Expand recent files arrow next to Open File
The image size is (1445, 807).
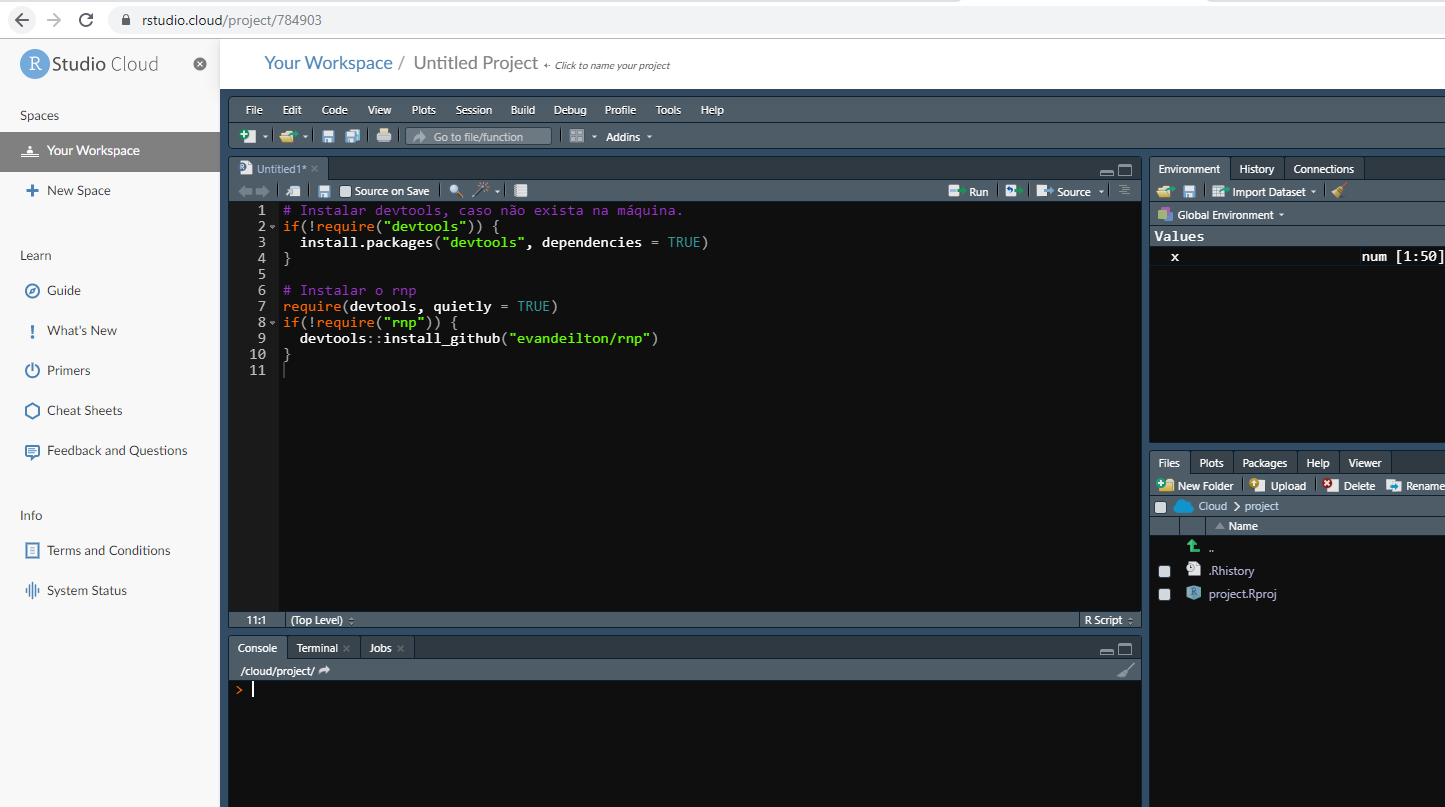[306, 137]
